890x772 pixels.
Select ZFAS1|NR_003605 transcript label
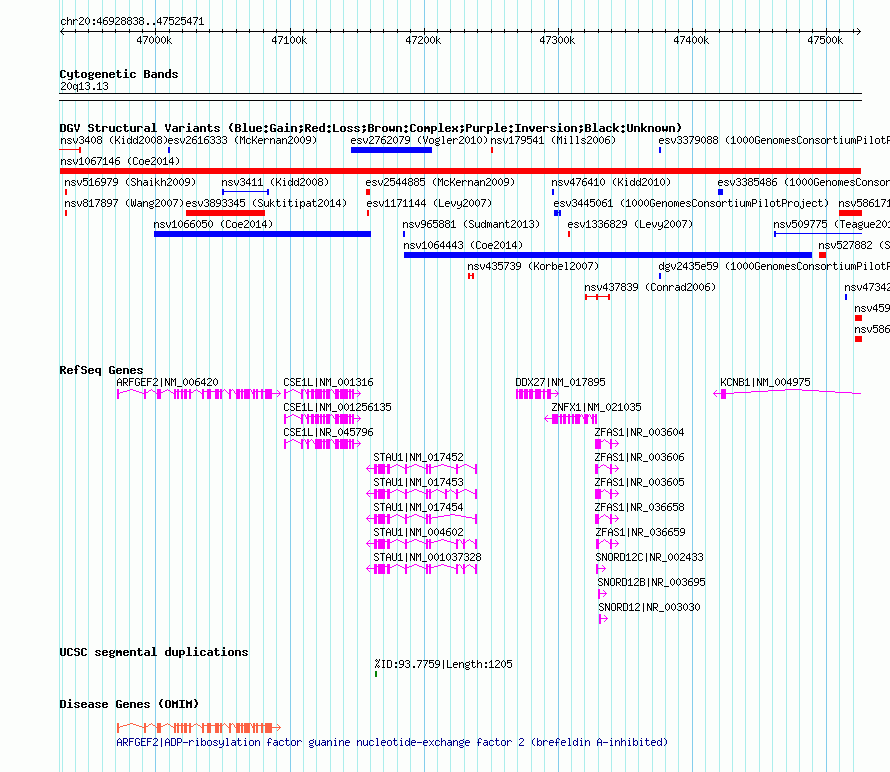[639, 482]
